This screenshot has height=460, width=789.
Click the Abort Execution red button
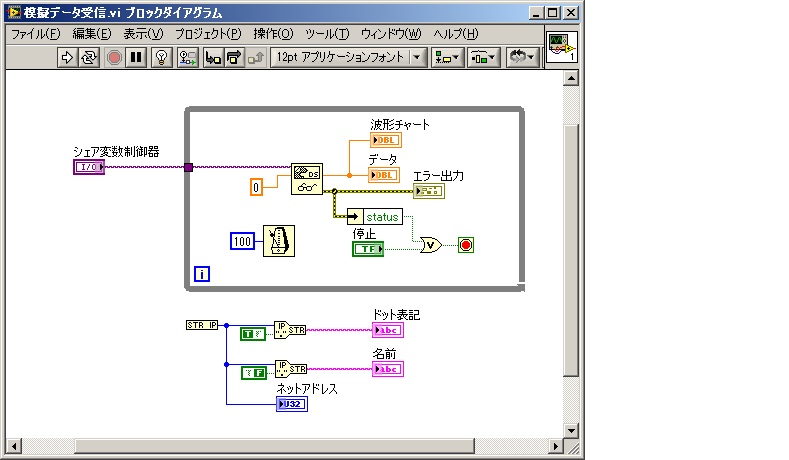114,57
